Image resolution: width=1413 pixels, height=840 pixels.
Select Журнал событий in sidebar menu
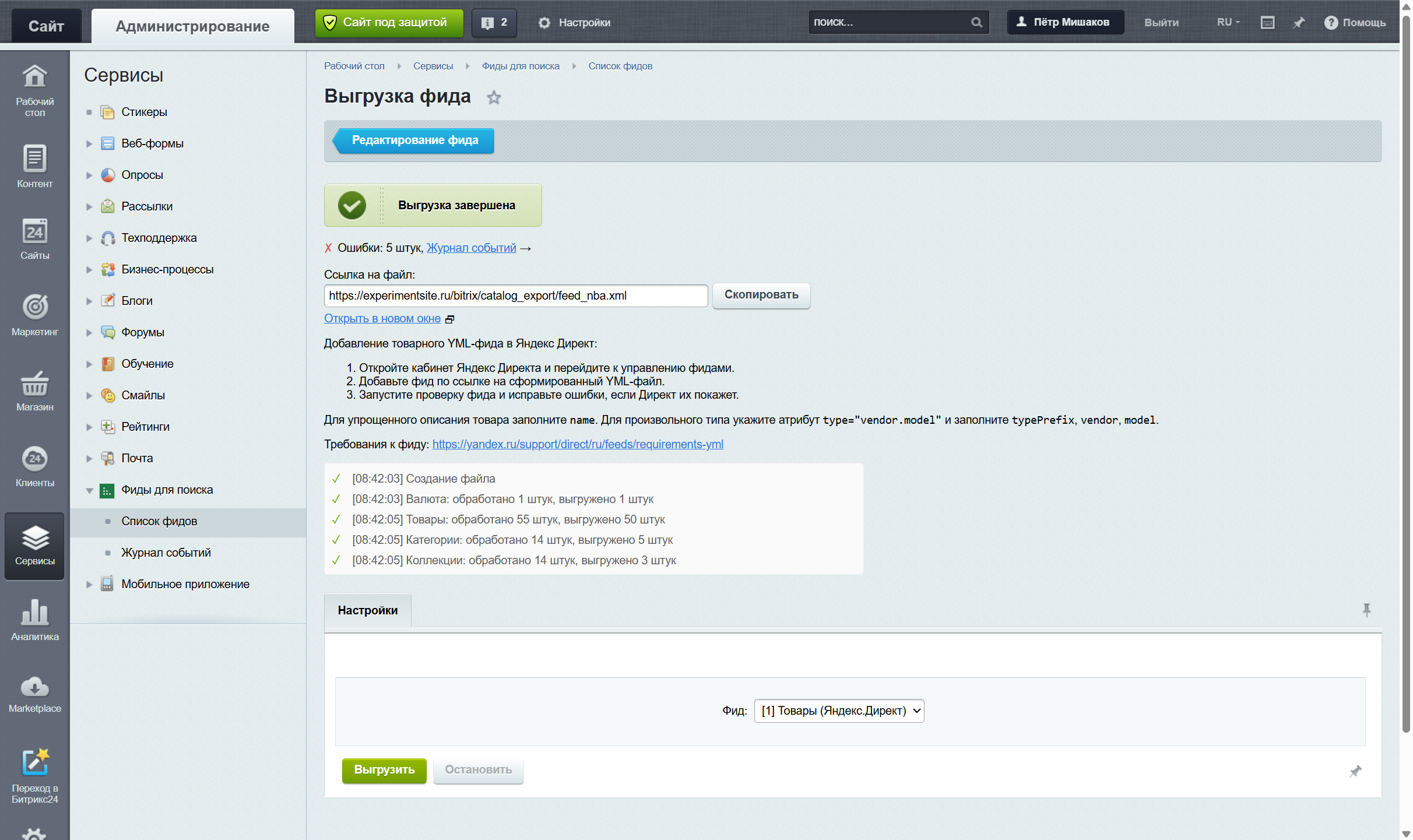166,553
